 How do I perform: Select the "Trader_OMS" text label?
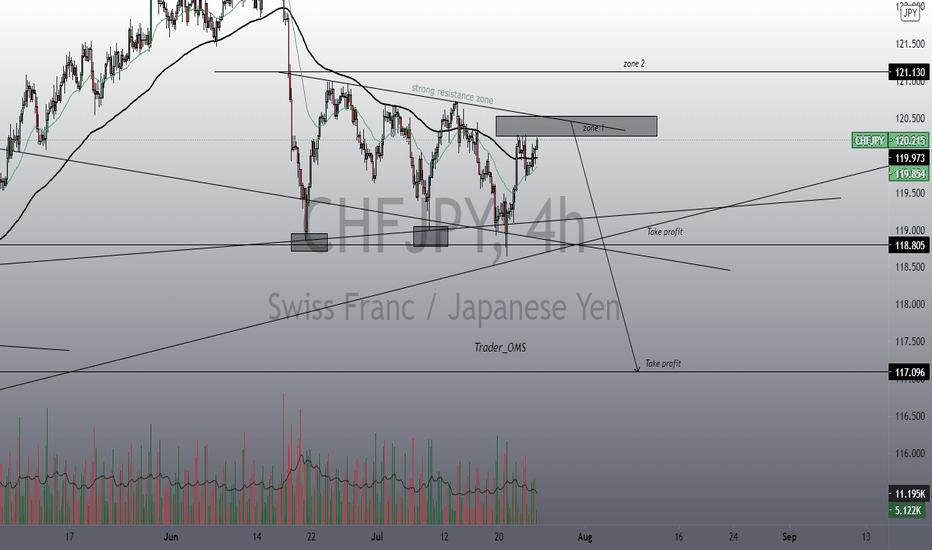click(500, 347)
